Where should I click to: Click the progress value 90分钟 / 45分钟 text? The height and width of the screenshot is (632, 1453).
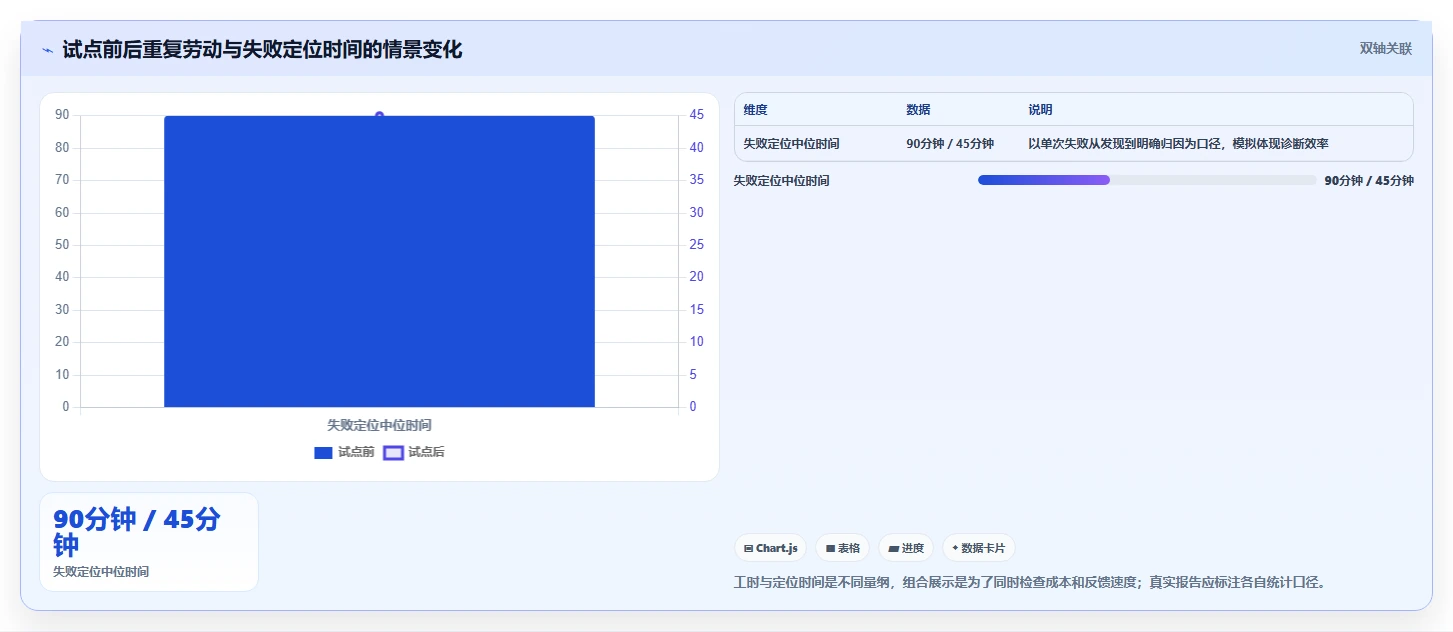click(x=1369, y=181)
